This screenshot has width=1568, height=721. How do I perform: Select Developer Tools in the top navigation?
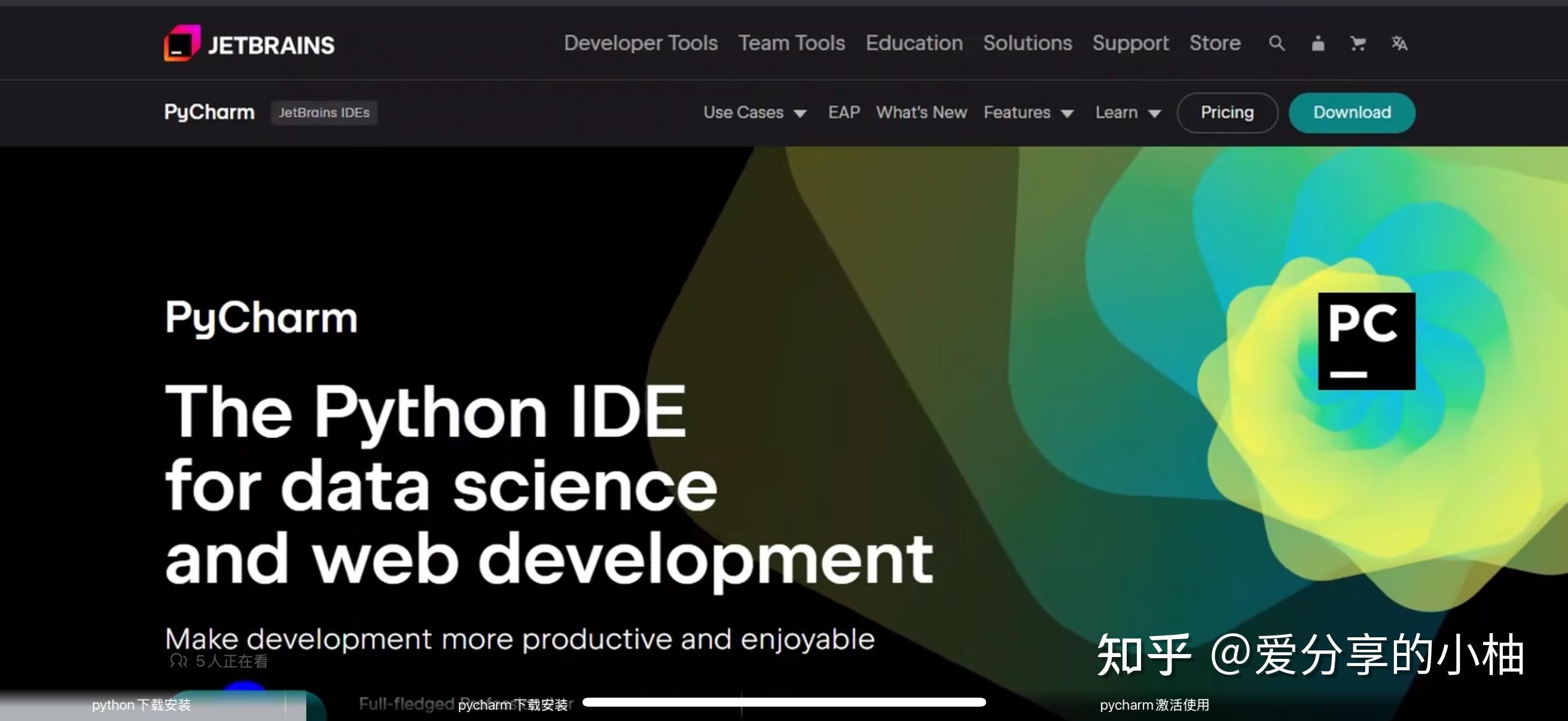point(640,43)
